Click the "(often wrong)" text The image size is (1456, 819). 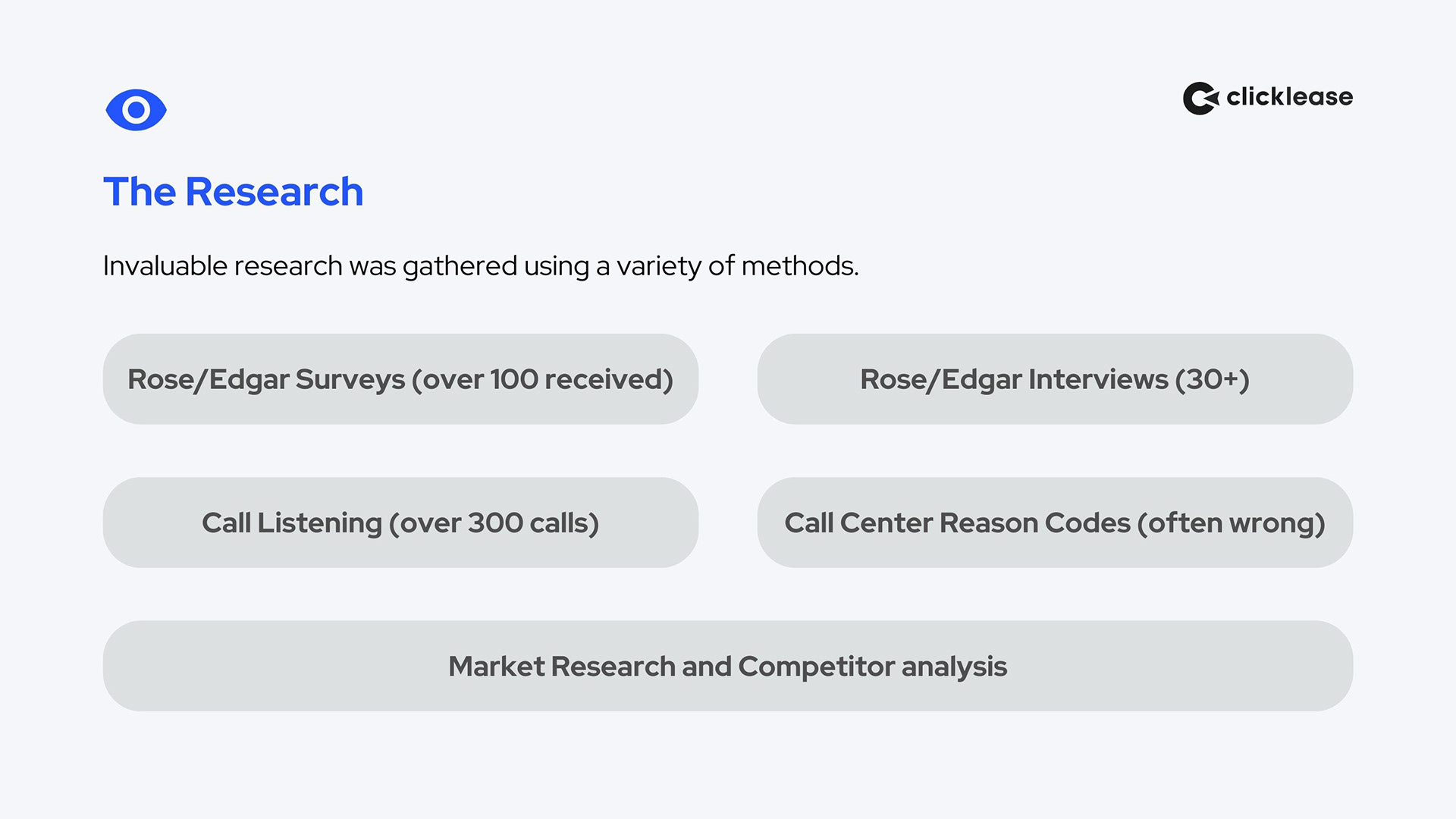tap(1231, 523)
